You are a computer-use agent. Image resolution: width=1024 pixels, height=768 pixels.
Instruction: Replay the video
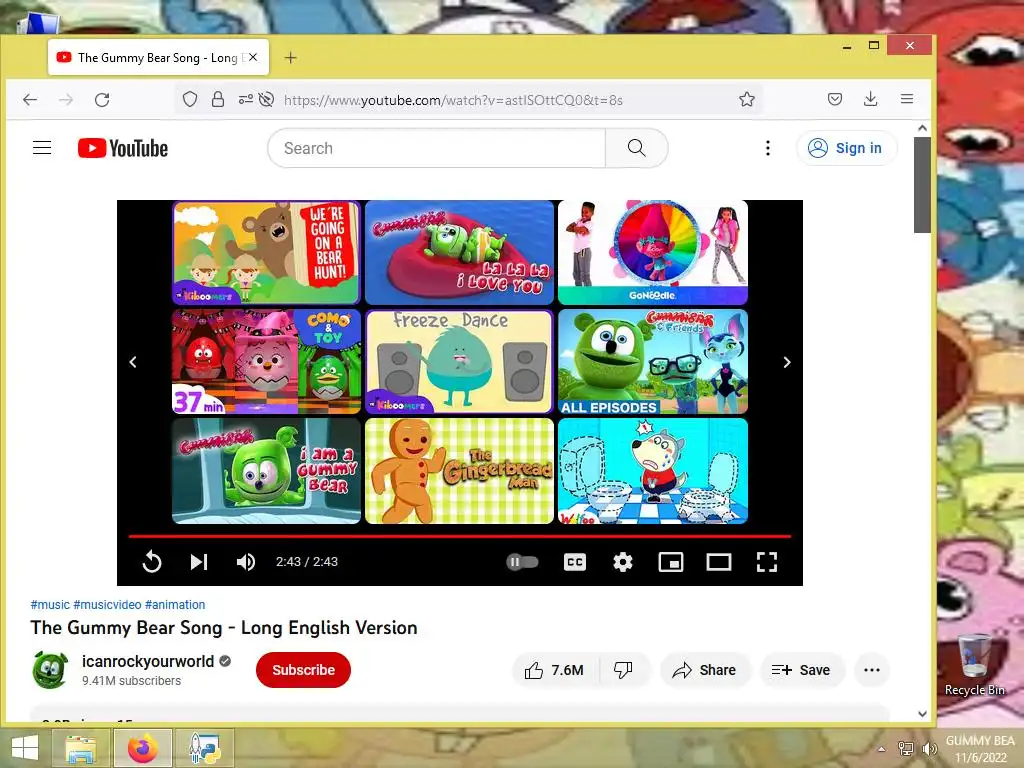pos(152,562)
